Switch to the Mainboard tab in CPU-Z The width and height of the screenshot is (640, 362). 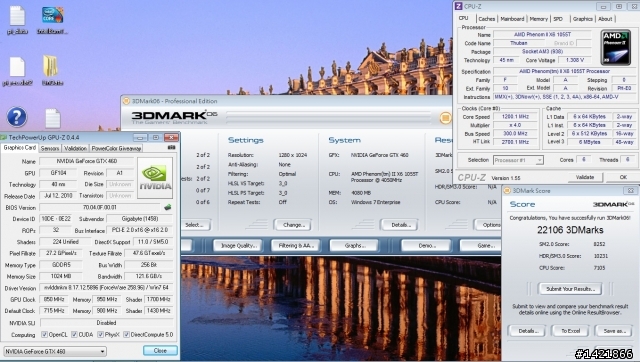click(512, 19)
